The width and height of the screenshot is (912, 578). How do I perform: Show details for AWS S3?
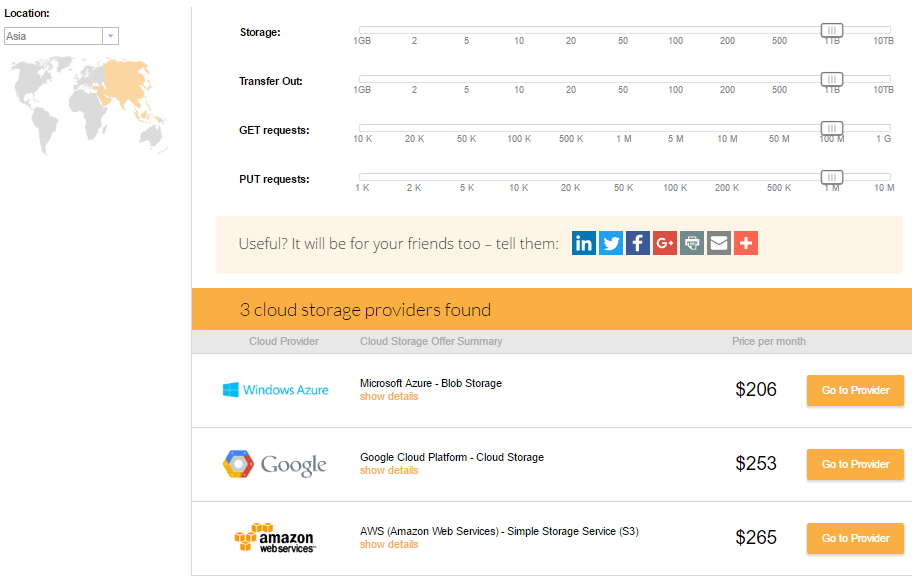click(x=389, y=544)
